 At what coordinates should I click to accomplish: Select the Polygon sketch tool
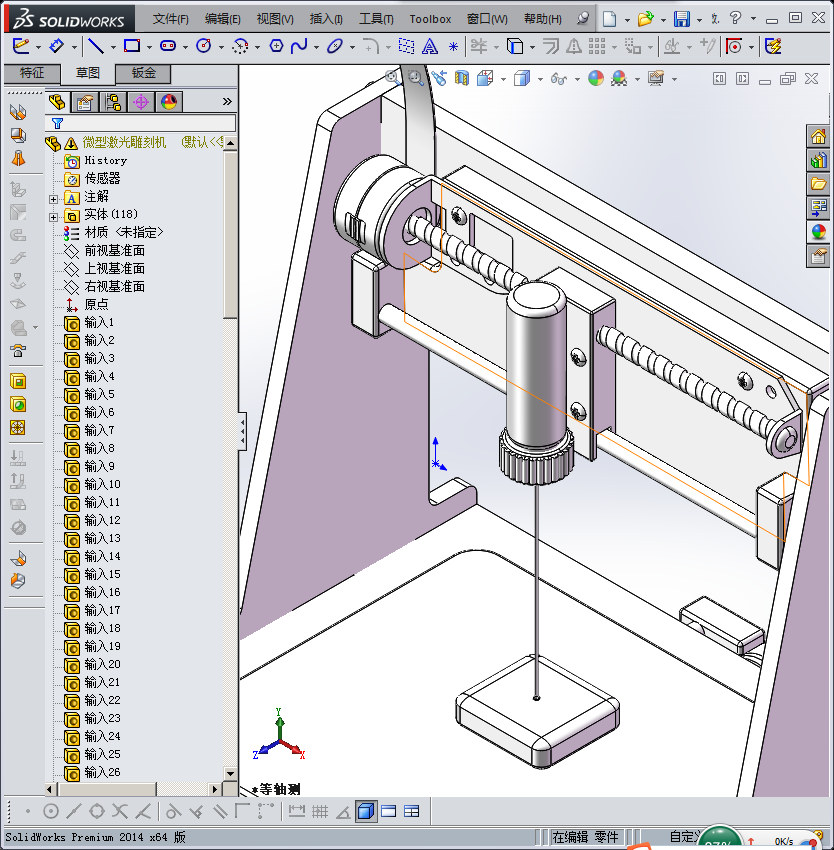[276, 47]
